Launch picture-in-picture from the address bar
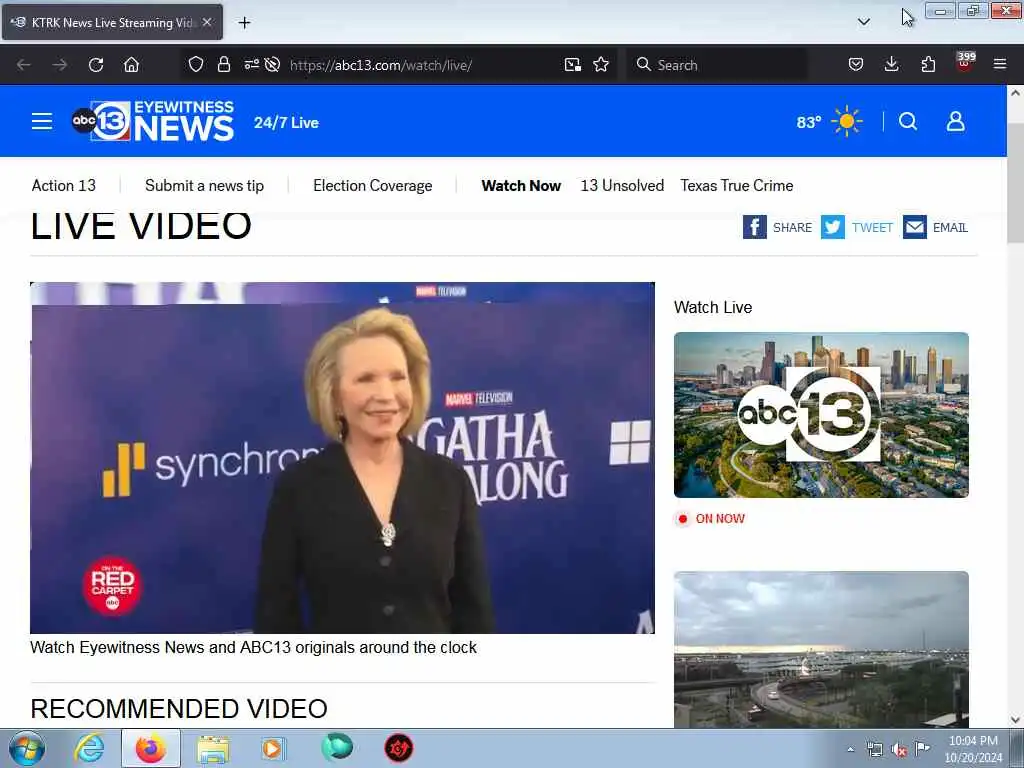Image resolution: width=1024 pixels, height=768 pixels. [x=573, y=65]
